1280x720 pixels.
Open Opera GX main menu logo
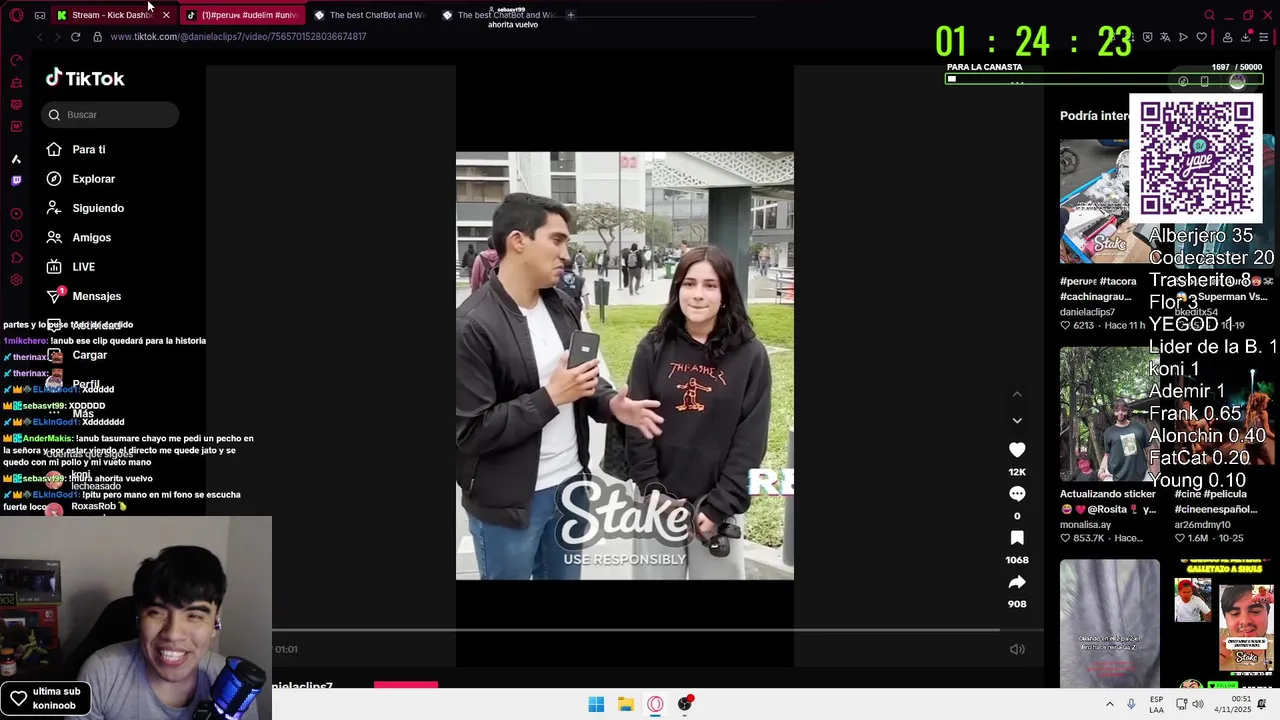coord(16,15)
